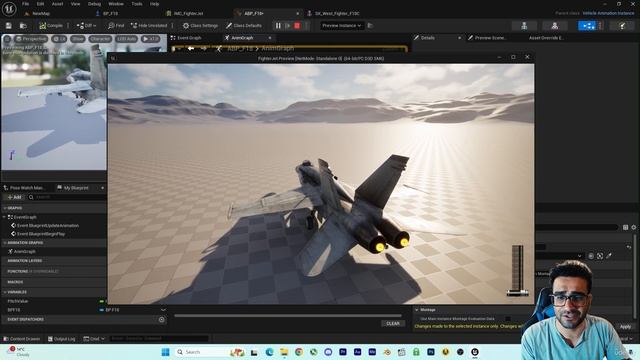
Task: Navigate forward in the graph breadcrumb
Action: click(203, 49)
